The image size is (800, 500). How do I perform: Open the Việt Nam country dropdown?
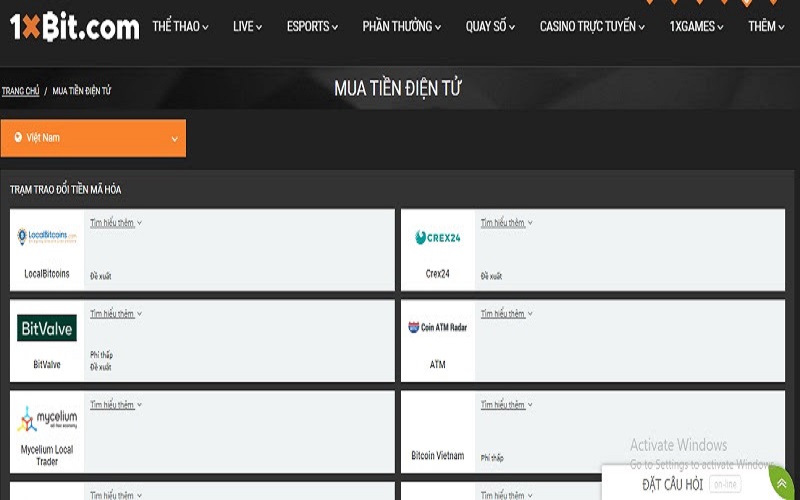[93, 138]
